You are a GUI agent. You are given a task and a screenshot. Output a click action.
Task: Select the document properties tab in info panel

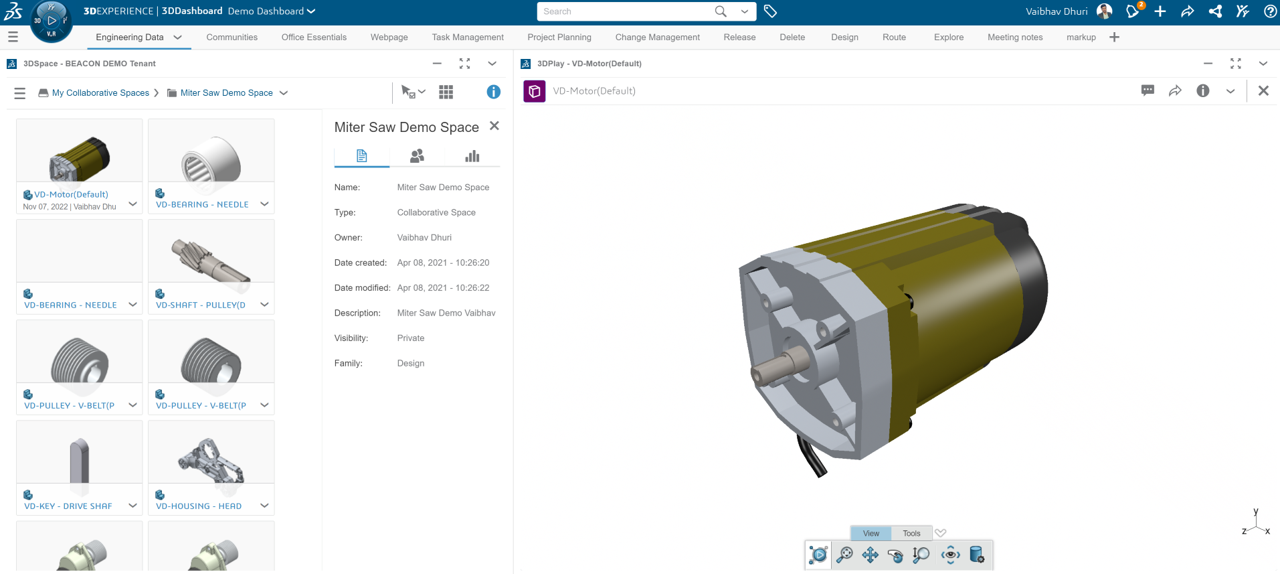coord(362,156)
